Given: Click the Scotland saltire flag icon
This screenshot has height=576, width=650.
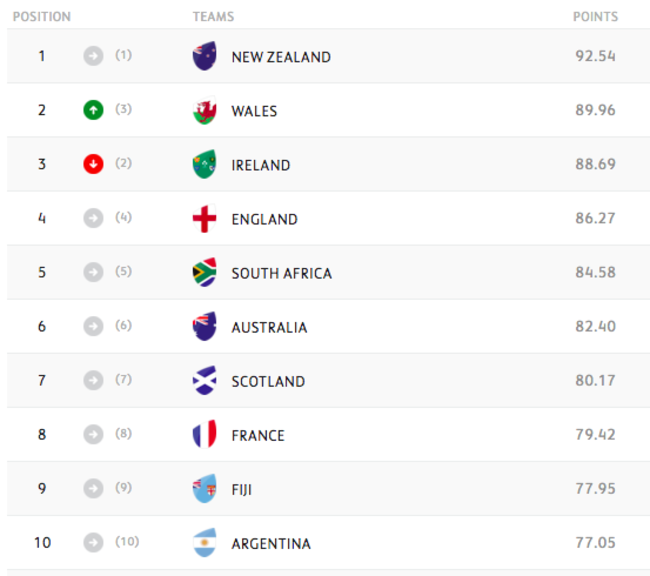Looking at the screenshot, I should 205,381.
